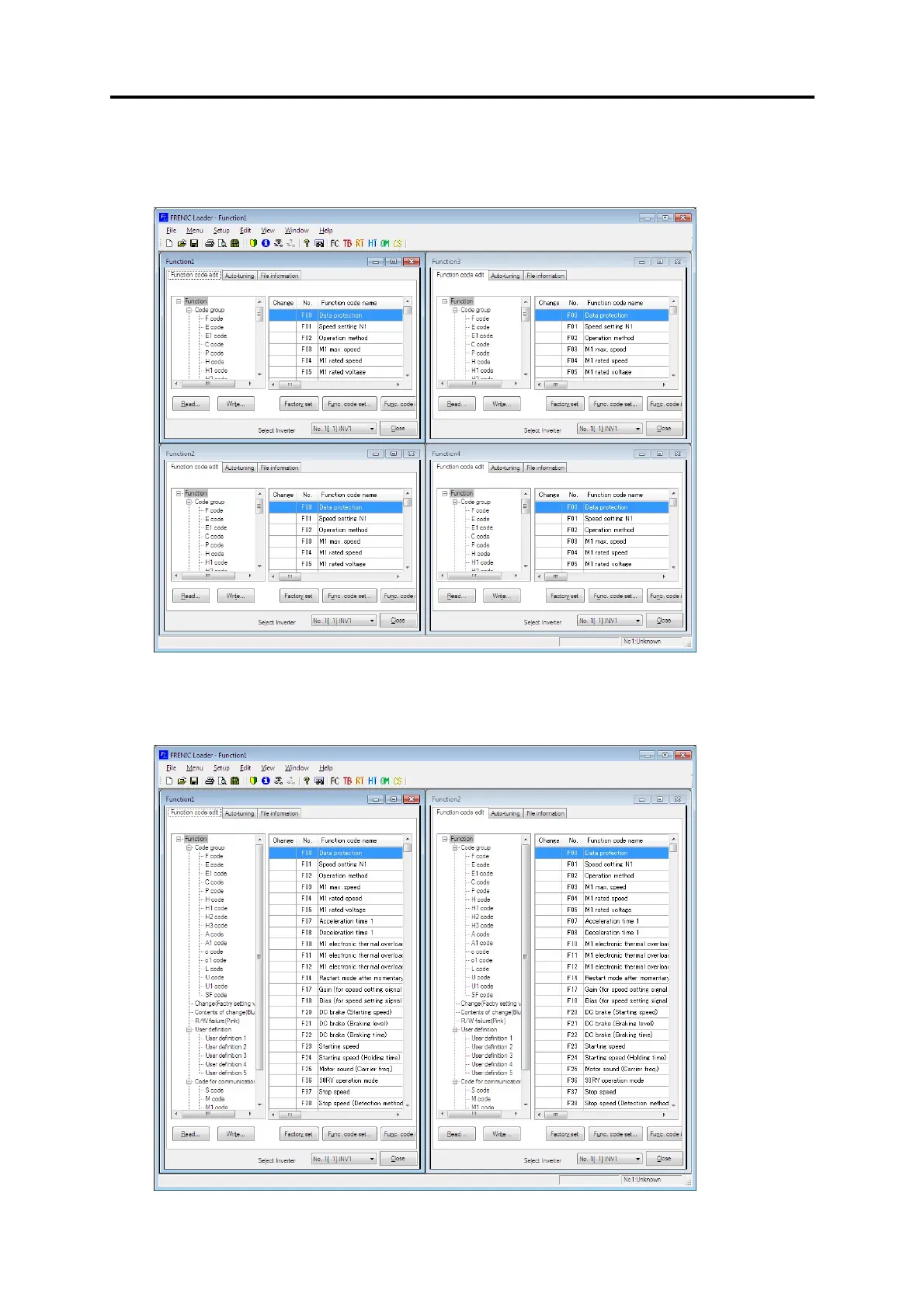This screenshot has height=1308, width=924.
Task: Click Function code name header in Function3 list
Action: 615,303
